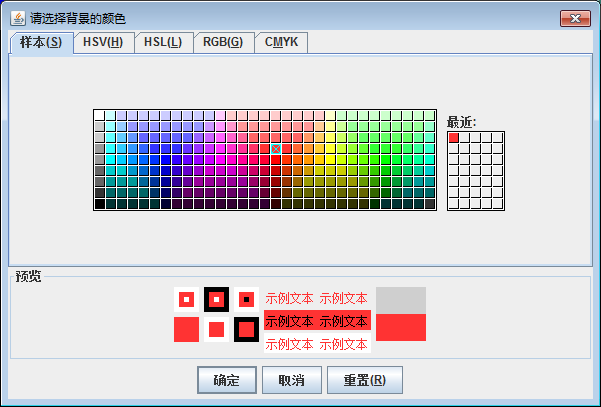Pick the white swatch in palette's top-left corner
601x407 pixels.
point(99,115)
